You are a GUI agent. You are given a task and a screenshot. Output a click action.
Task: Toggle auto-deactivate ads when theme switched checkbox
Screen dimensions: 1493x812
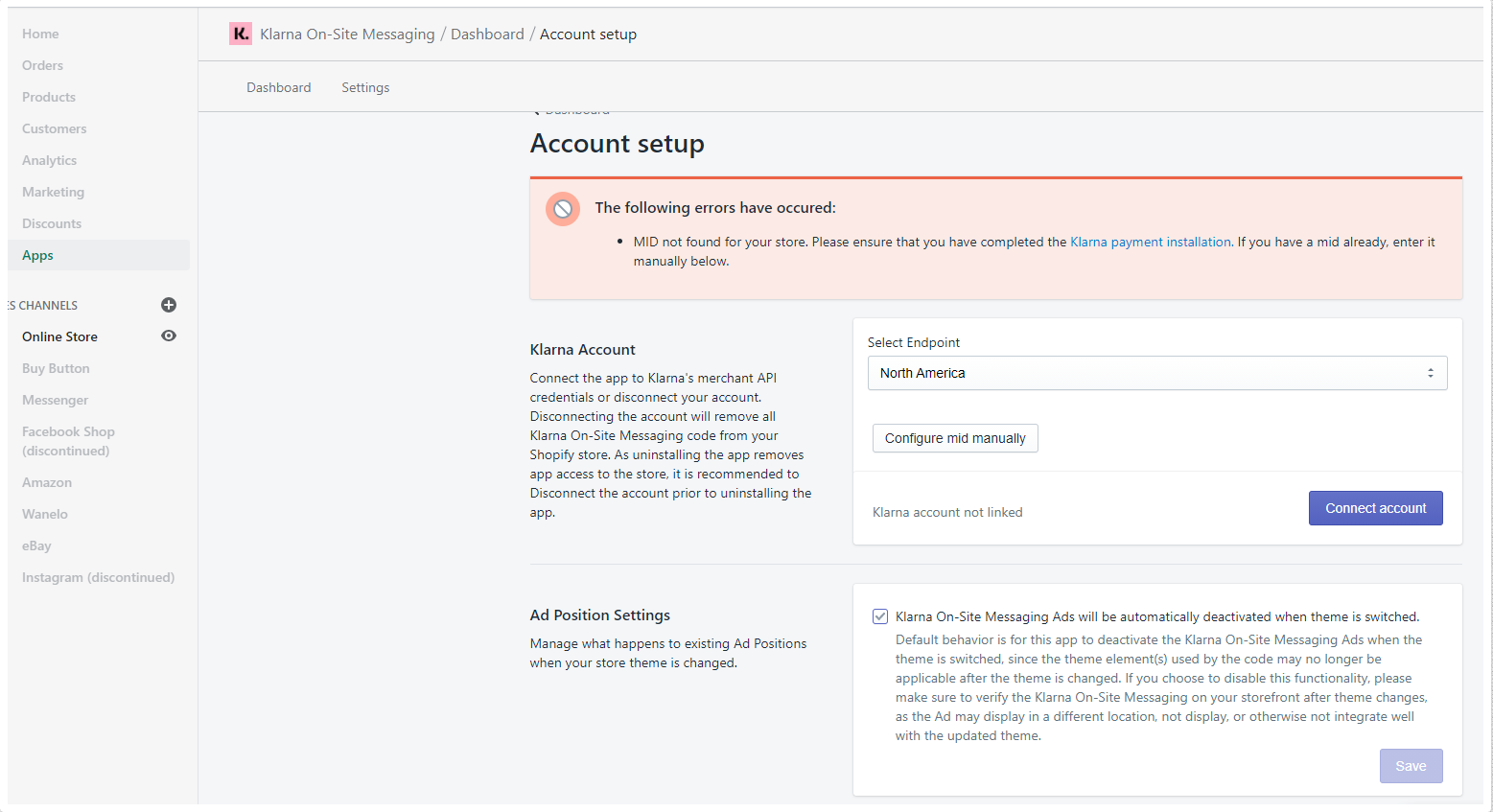point(880,616)
